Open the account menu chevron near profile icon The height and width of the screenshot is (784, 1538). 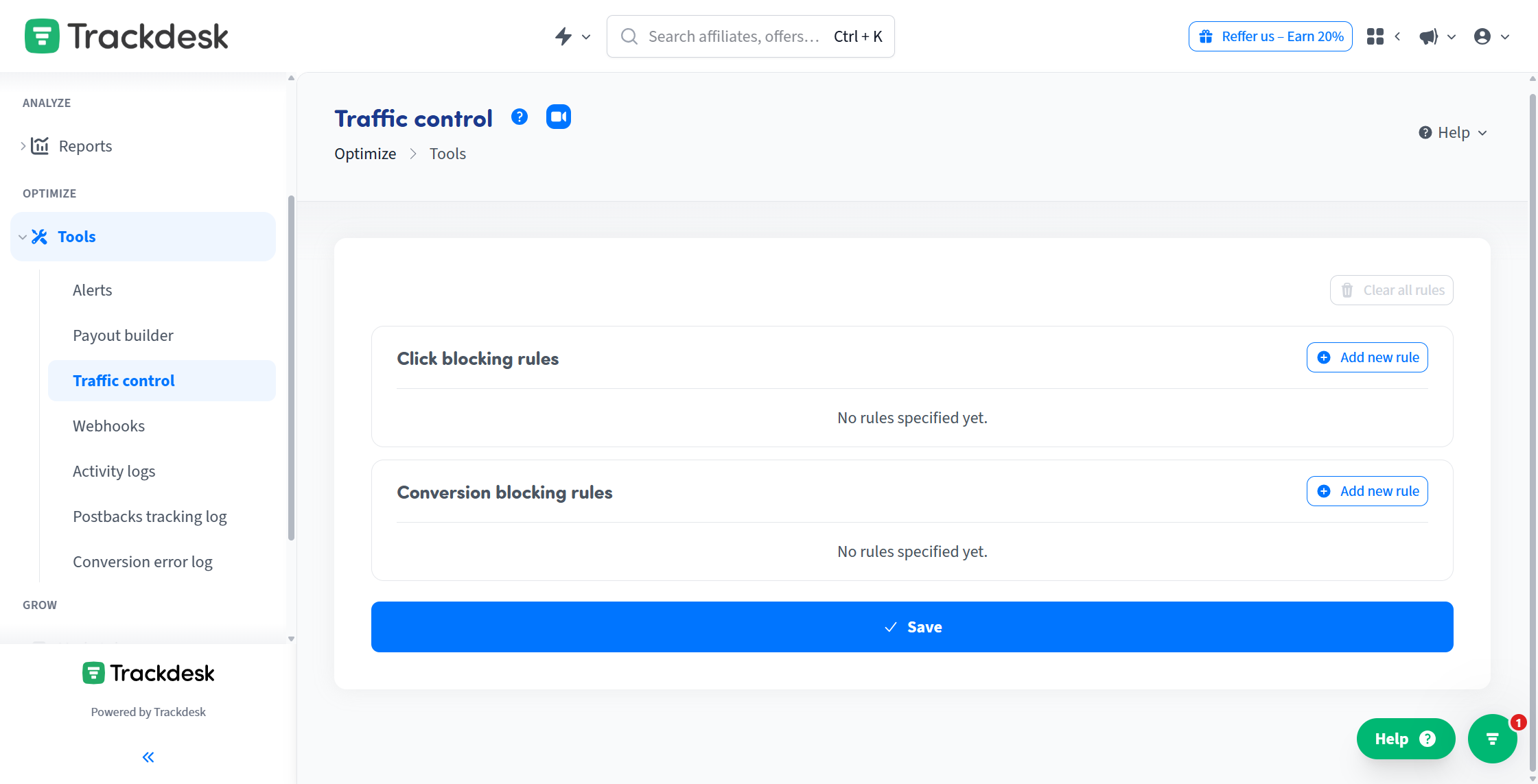1504,36
